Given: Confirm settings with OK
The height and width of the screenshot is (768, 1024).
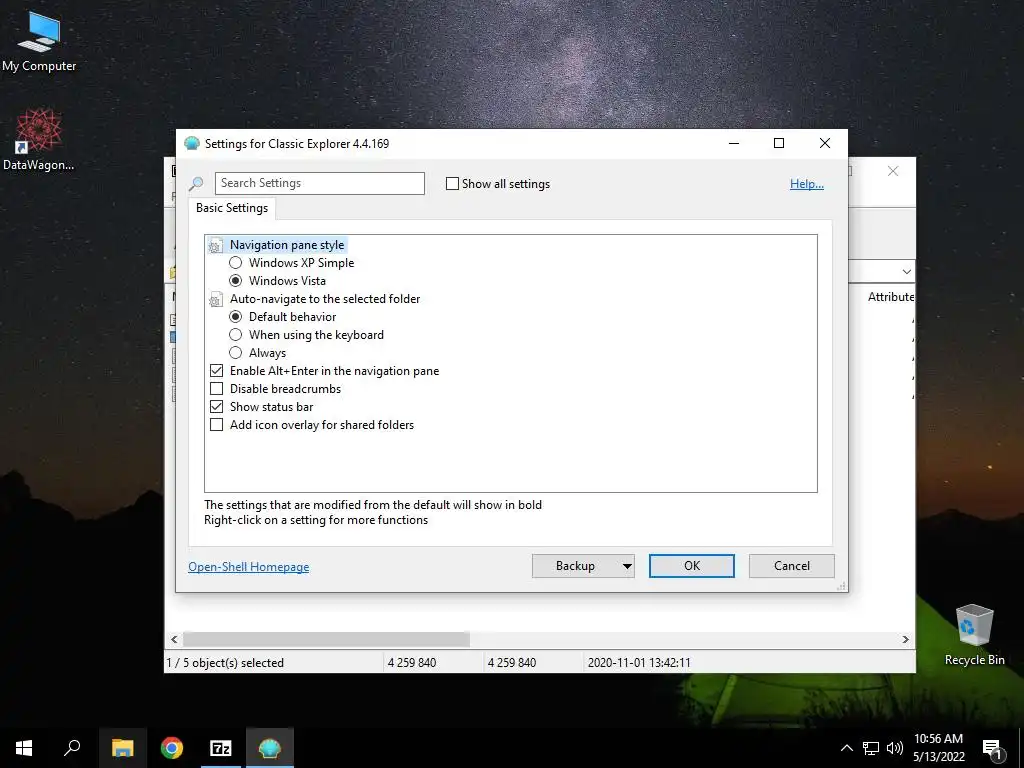Looking at the screenshot, I should 692,566.
